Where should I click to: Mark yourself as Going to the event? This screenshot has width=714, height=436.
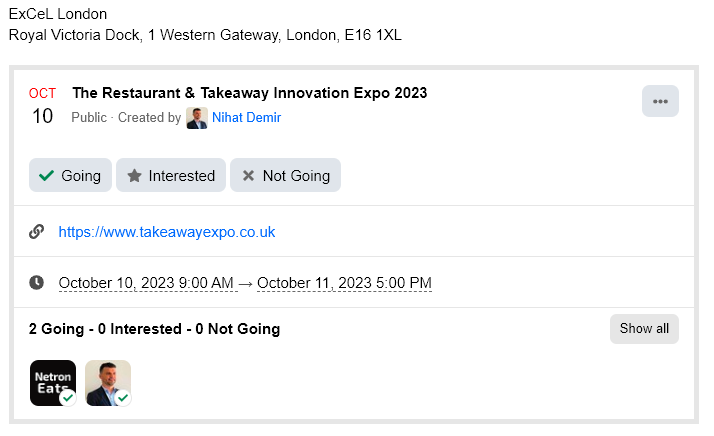(x=70, y=175)
